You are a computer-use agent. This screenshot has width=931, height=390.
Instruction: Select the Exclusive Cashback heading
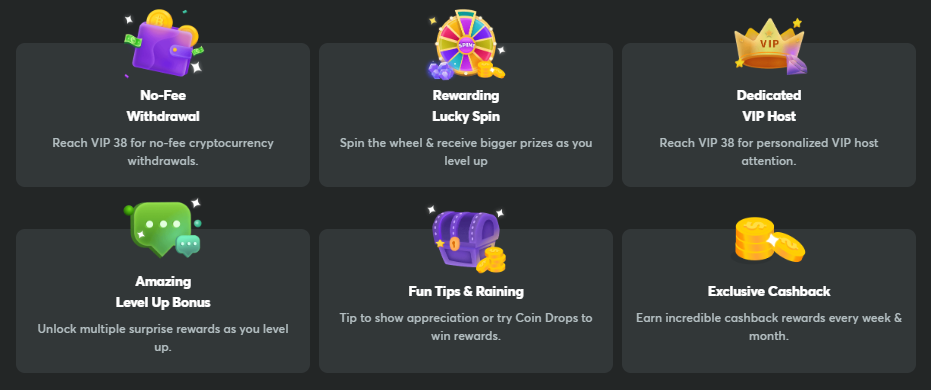point(769,291)
